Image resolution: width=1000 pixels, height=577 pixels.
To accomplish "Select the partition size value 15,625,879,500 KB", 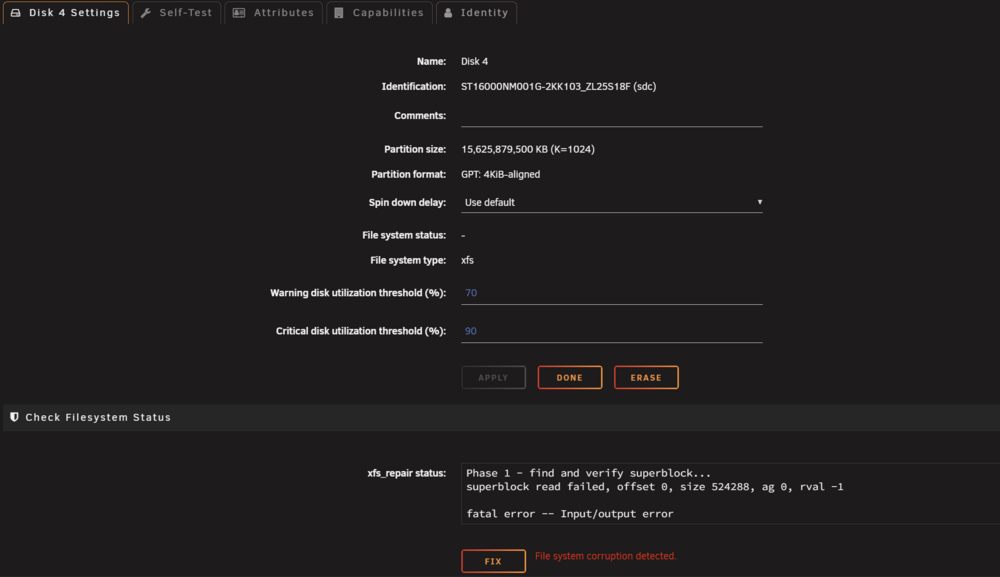I will pyautogui.click(x=504, y=149).
